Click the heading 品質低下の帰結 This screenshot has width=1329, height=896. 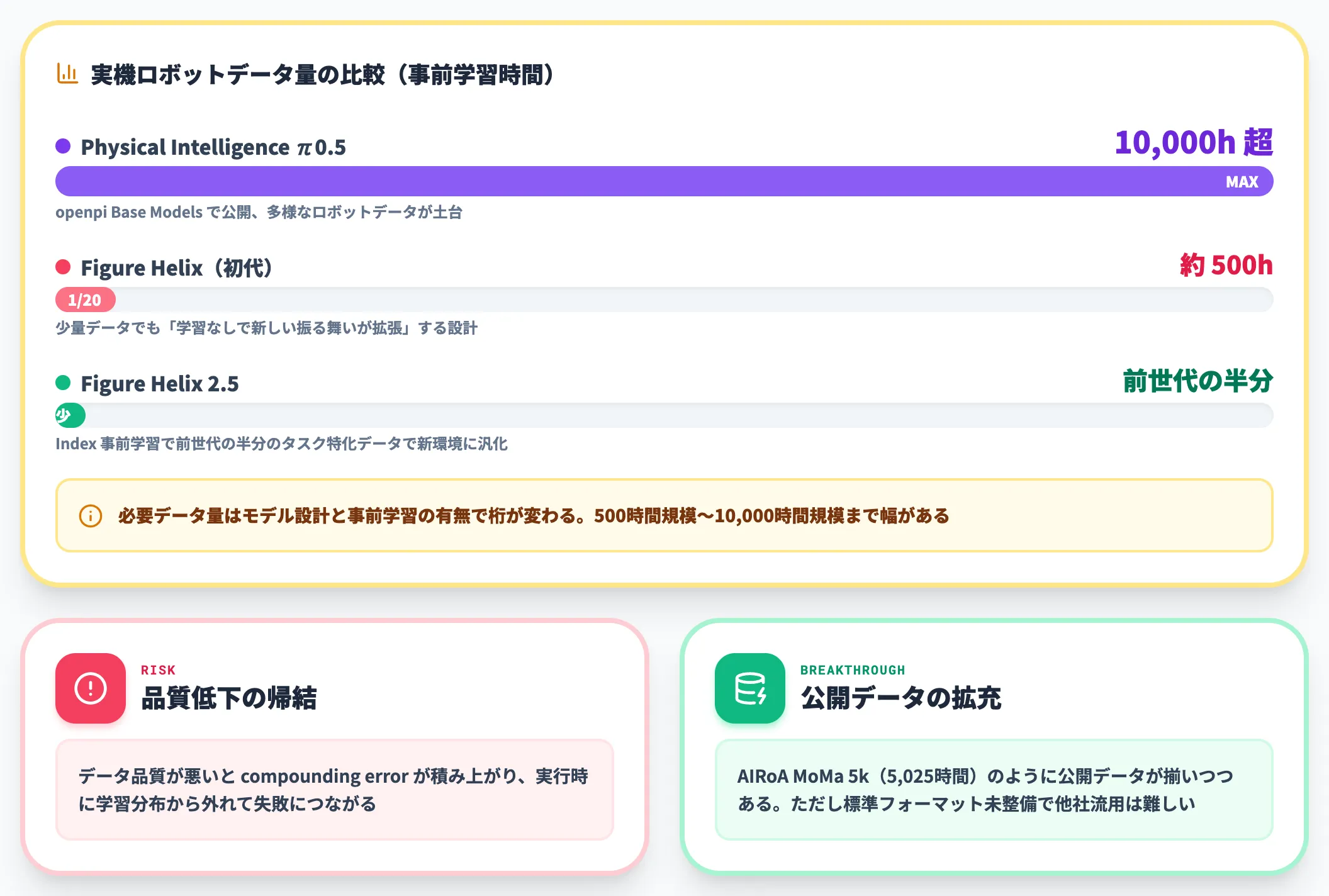[x=229, y=698]
